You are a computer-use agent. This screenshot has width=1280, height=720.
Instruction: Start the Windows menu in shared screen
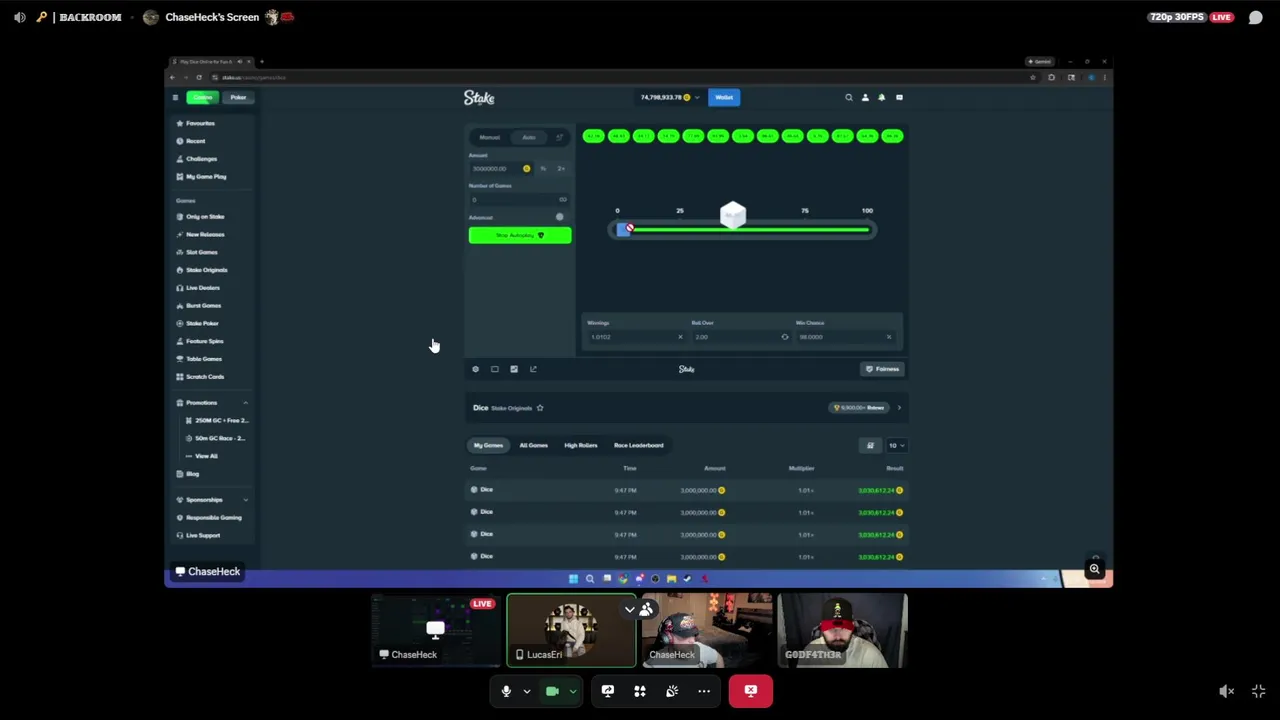573,579
